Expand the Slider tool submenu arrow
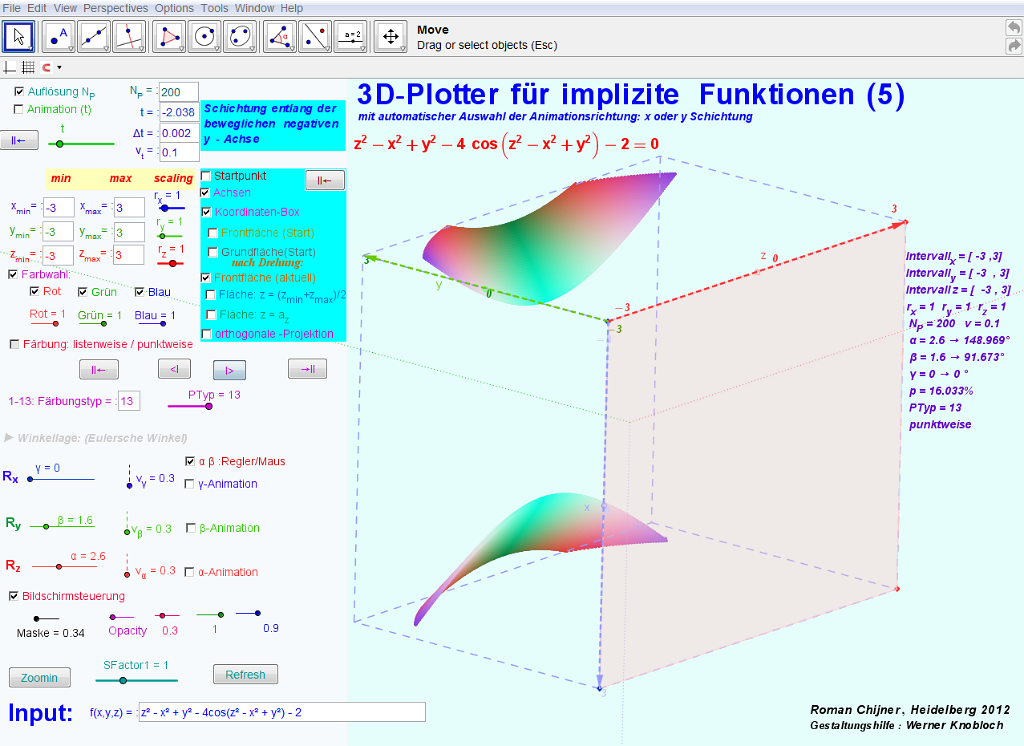The height and width of the screenshot is (746, 1024). pos(363,48)
